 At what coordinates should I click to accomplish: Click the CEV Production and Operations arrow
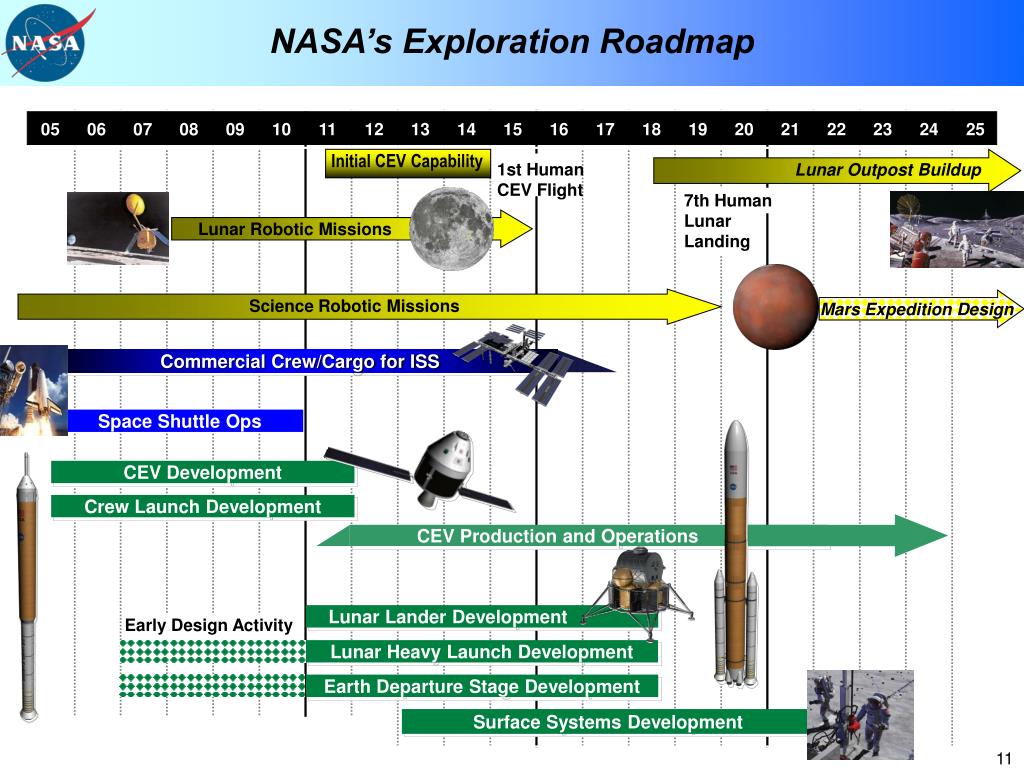pos(632,536)
